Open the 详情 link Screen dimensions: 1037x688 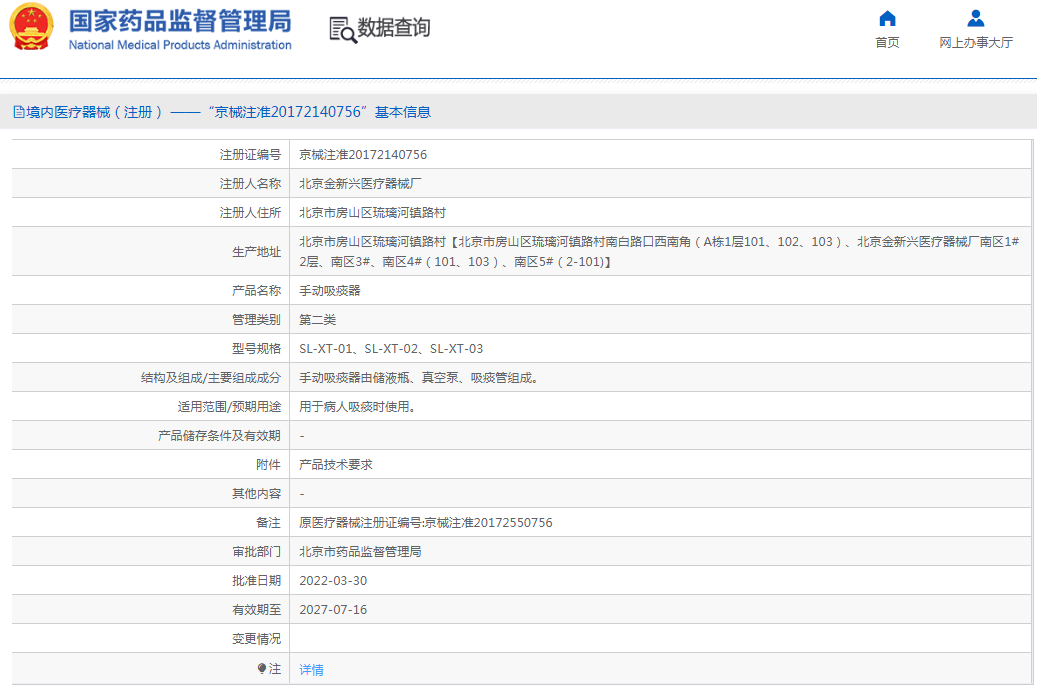coord(312,670)
